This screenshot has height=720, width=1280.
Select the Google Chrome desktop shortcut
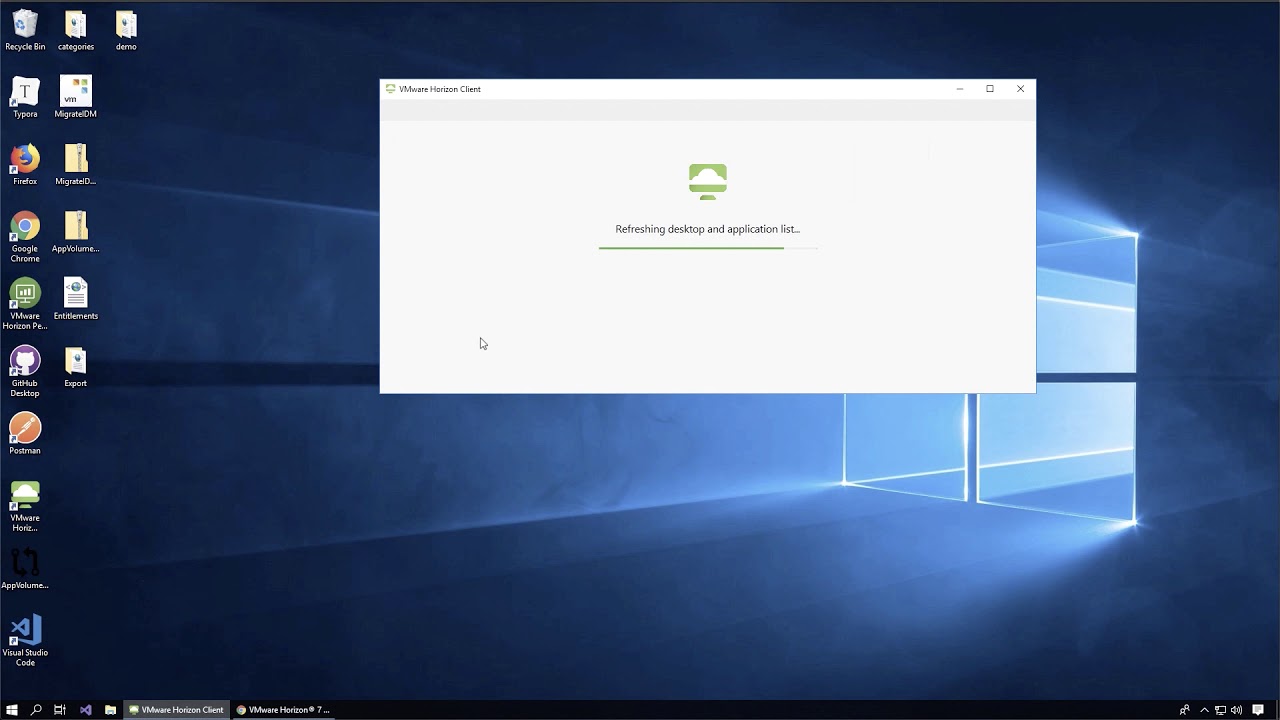[x=25, y=237]
